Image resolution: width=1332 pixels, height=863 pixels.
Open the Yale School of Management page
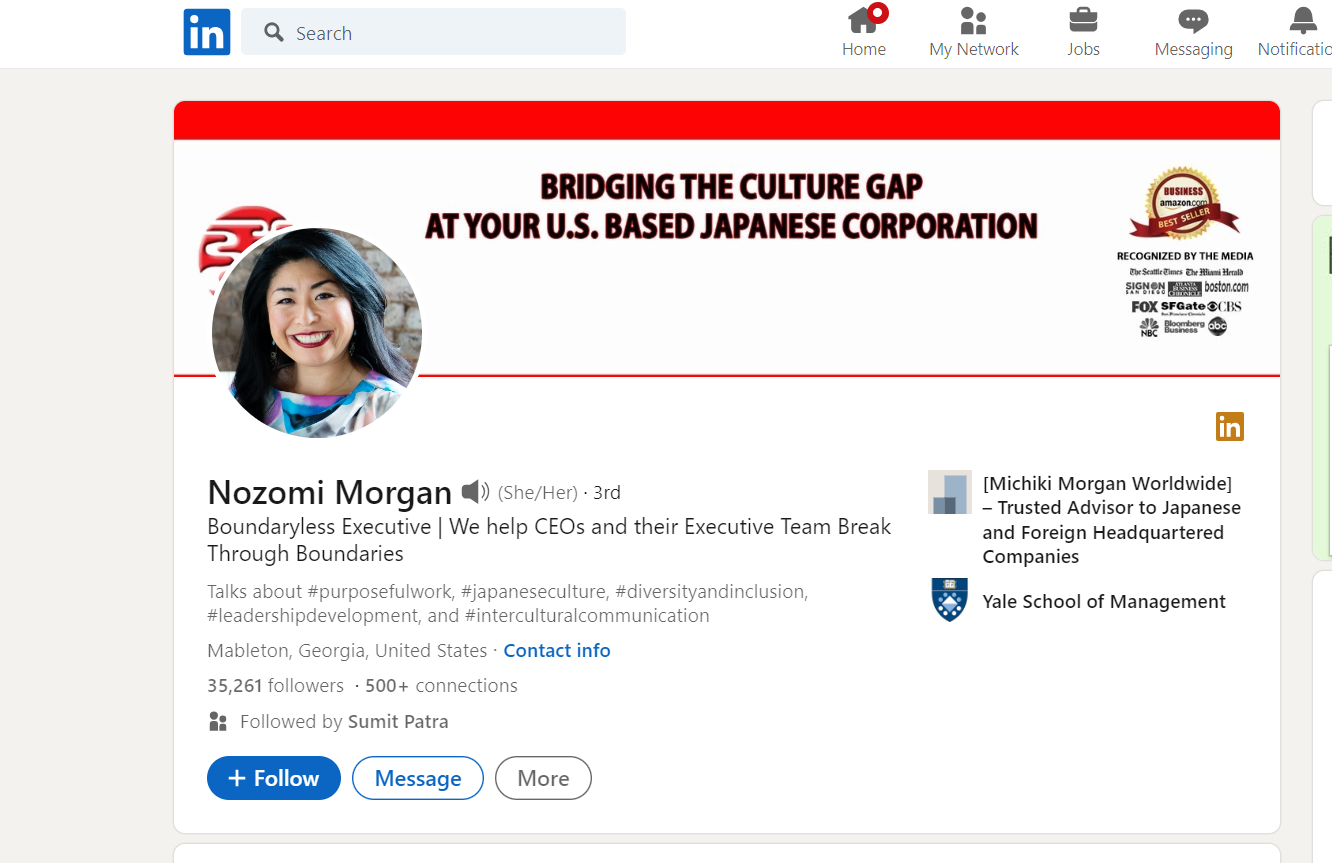pyautogui.click(x=1104, y=601)
